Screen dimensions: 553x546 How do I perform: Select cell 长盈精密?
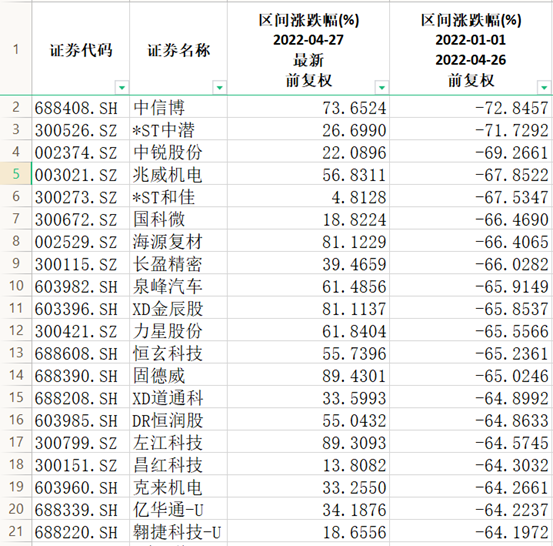[x=178, y=263]
